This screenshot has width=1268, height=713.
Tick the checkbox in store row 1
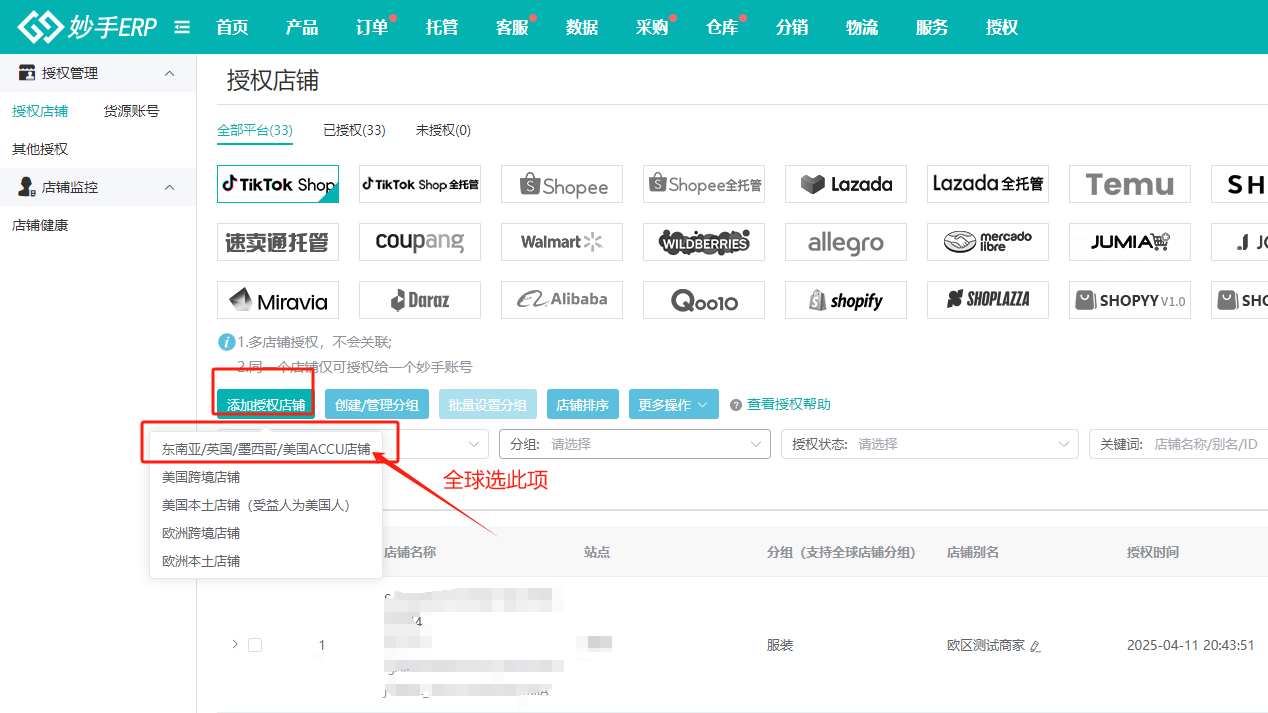coord(255,645)
